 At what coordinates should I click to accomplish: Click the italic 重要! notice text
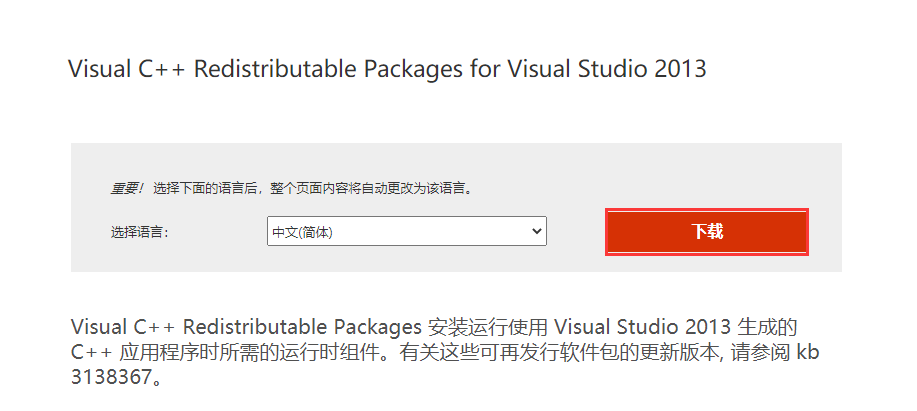[x=126, y=189]
